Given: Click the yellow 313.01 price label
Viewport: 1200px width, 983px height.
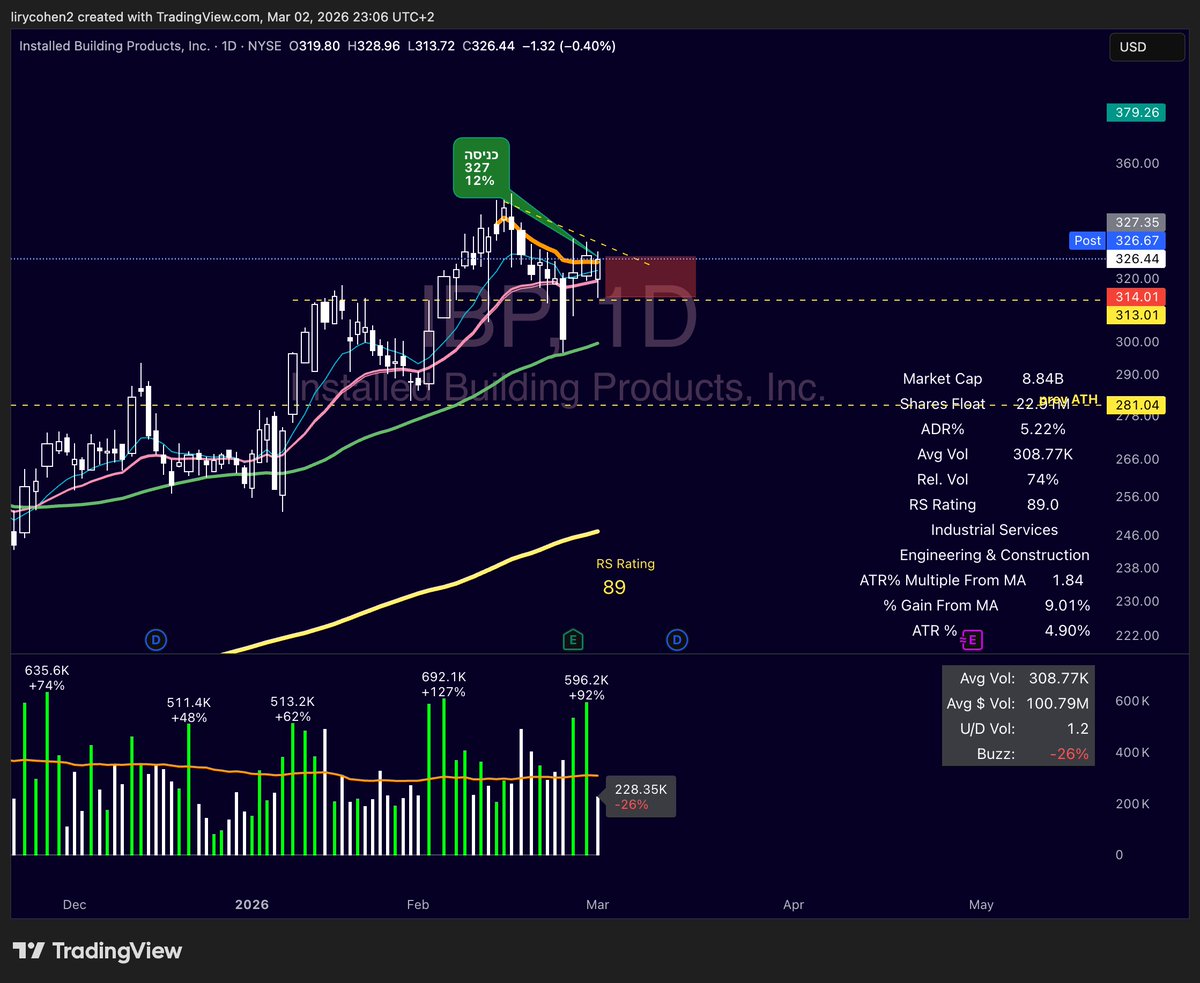Looking at the screenshot, I should coord(1136,315).
